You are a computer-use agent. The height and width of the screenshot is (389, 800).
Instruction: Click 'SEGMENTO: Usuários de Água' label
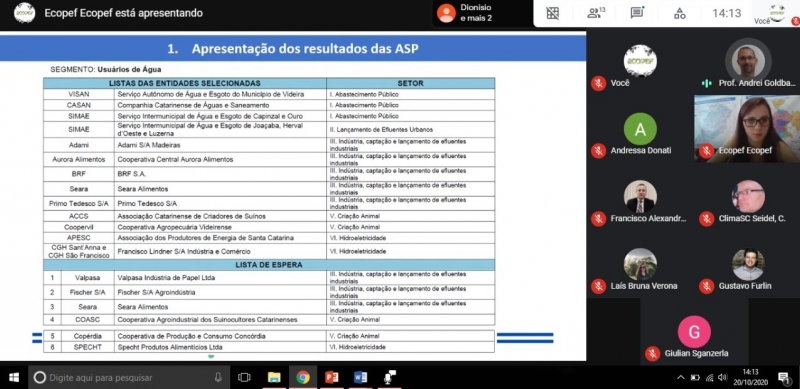106,69
